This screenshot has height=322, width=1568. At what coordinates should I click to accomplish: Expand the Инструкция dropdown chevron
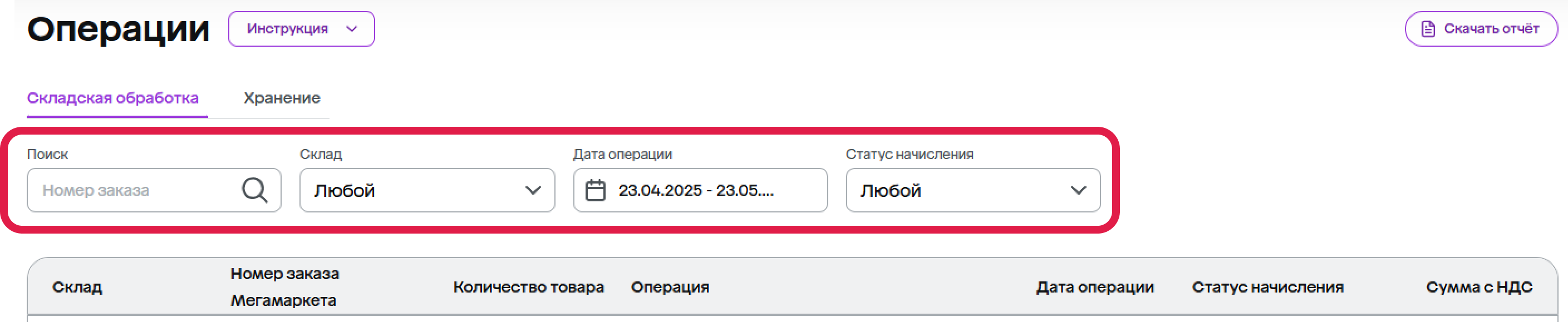(351, 28)
